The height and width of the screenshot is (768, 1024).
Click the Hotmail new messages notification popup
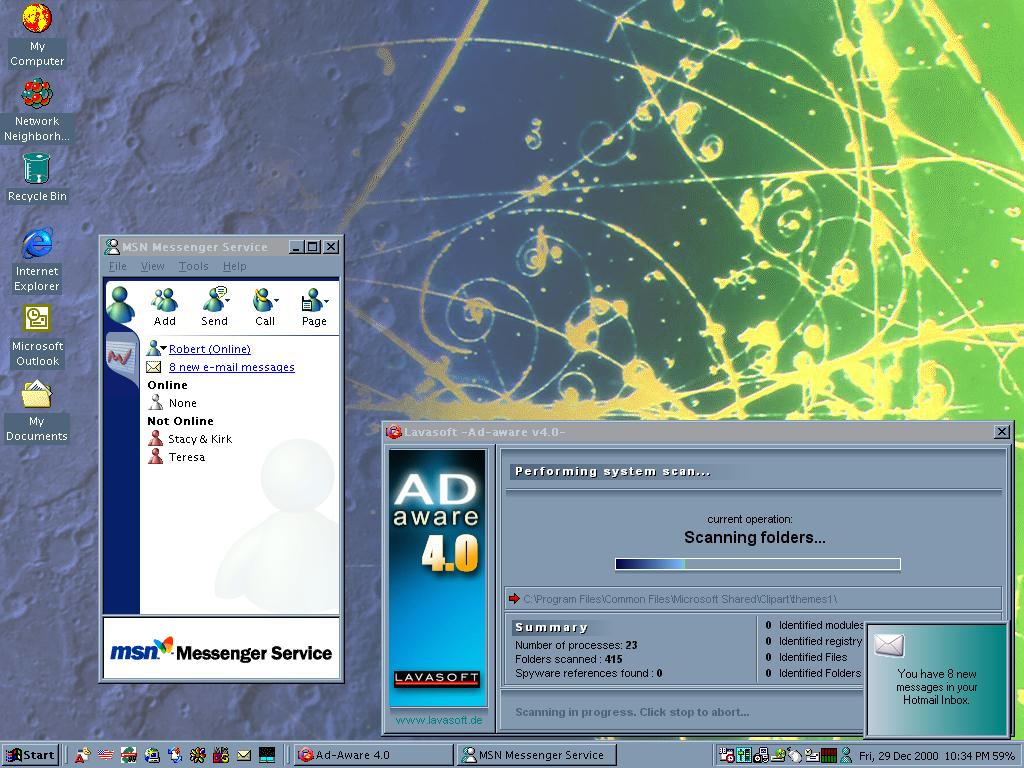pos(936,680)
